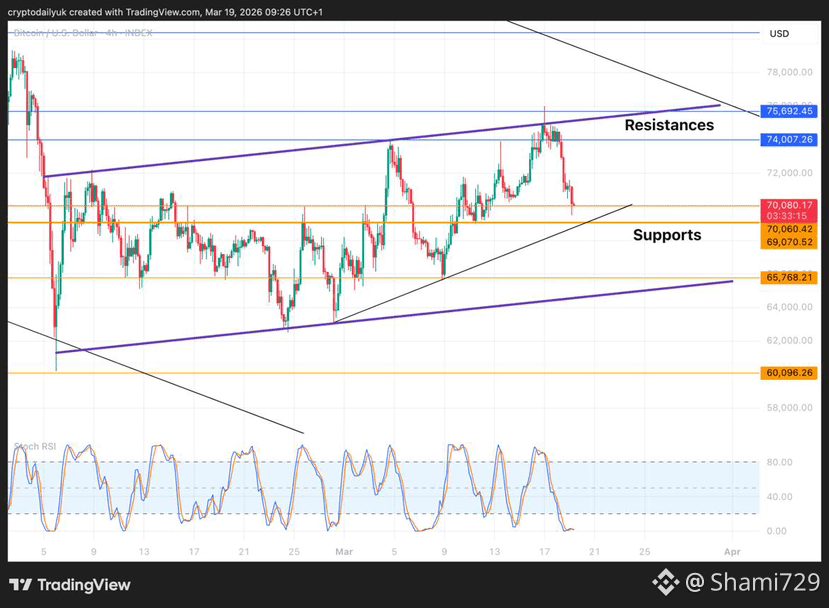Click the 70,060.42 support price label
The height and width of the screenshot is (608, 829).
789,229
